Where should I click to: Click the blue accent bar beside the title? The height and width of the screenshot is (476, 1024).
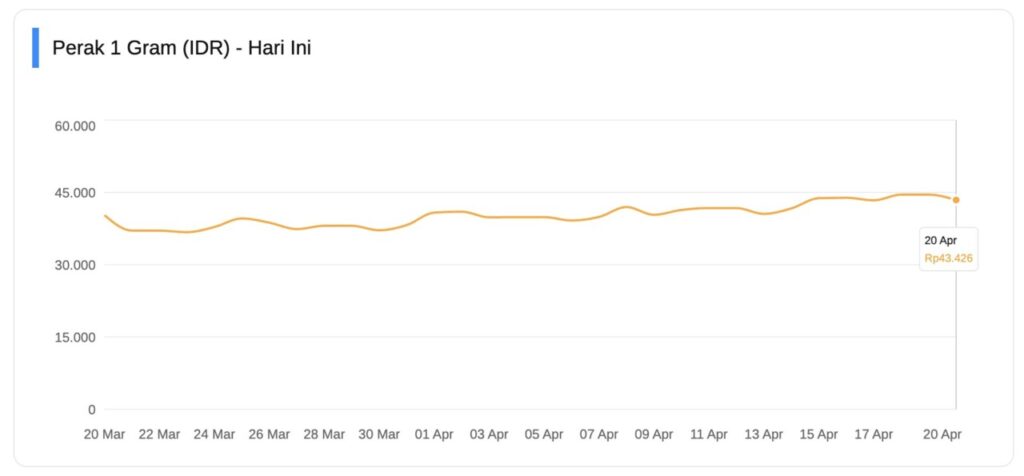click(x=36, y=47)
